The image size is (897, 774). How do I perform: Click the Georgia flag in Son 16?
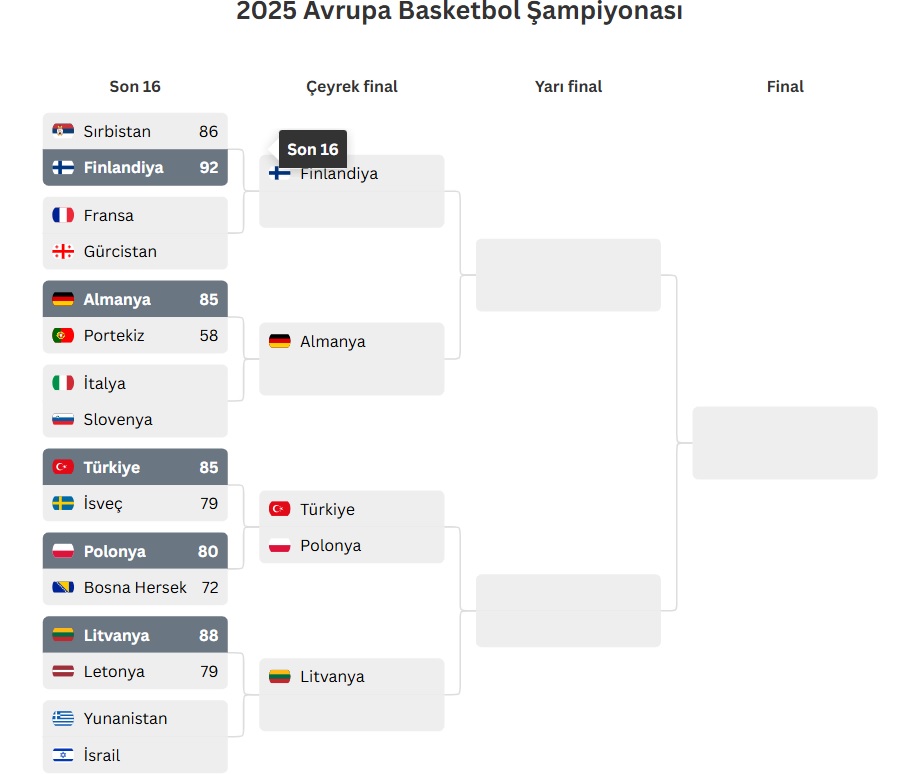(x=63, y=251)
